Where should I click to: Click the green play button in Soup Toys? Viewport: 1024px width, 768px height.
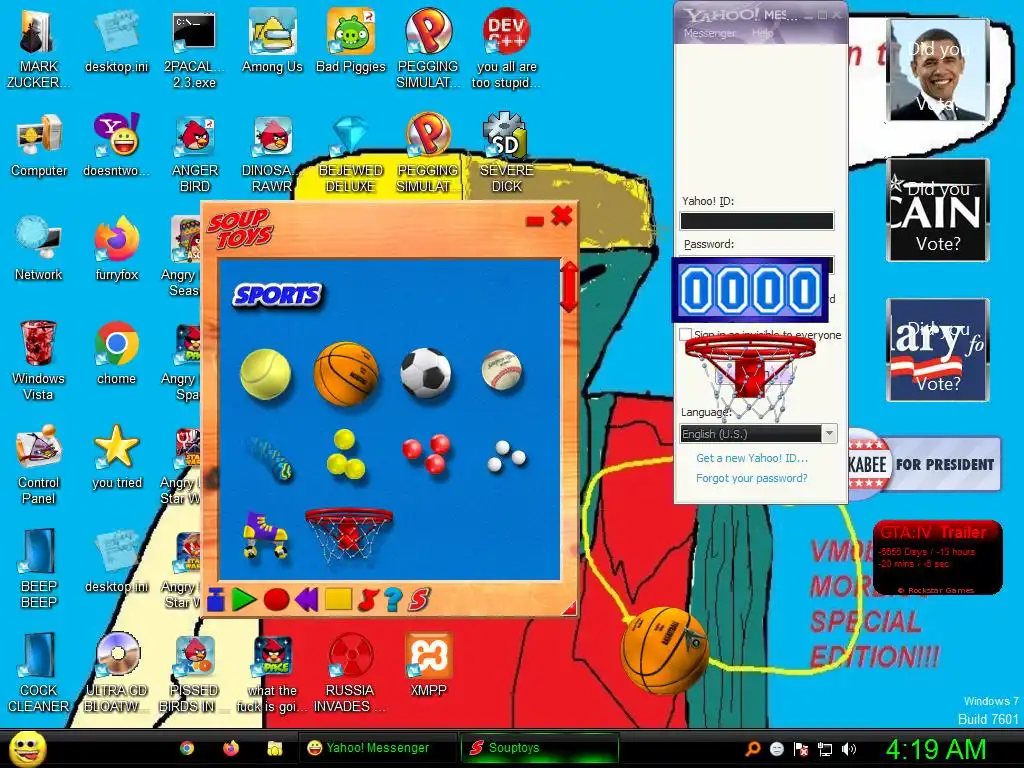click(x=244, y=600)
